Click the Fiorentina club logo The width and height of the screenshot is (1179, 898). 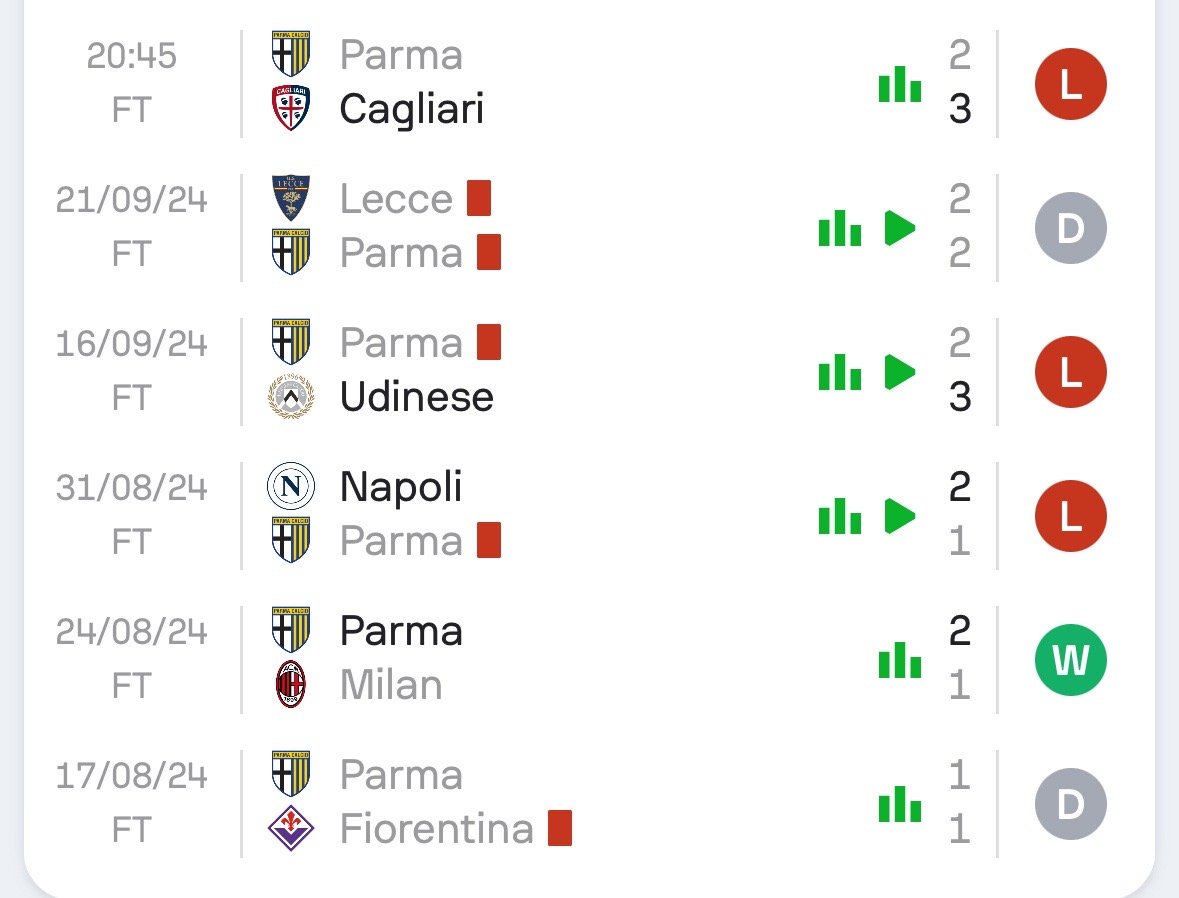pos(291,829)
